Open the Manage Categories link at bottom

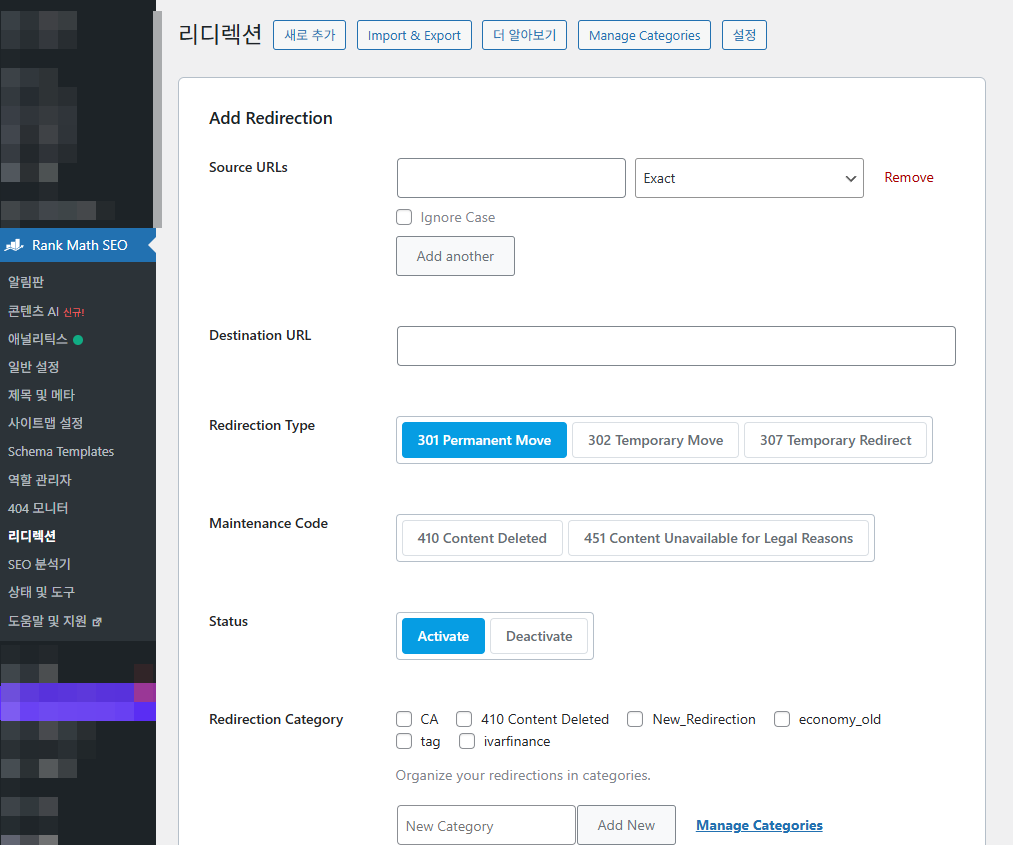pyautogui.click(x=759, y=825)
